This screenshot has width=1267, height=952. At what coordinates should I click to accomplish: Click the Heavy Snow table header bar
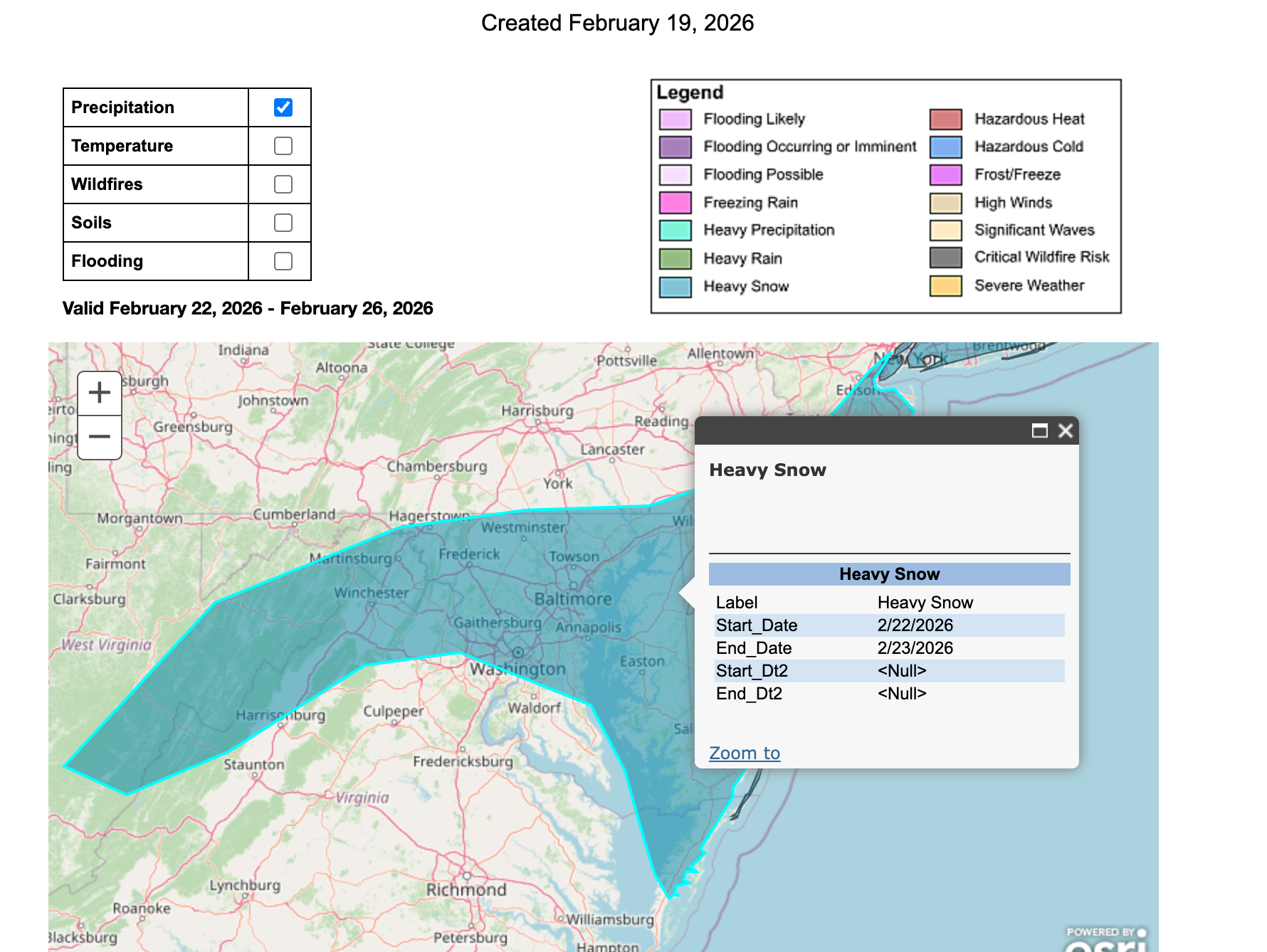[x=889, y=574]
